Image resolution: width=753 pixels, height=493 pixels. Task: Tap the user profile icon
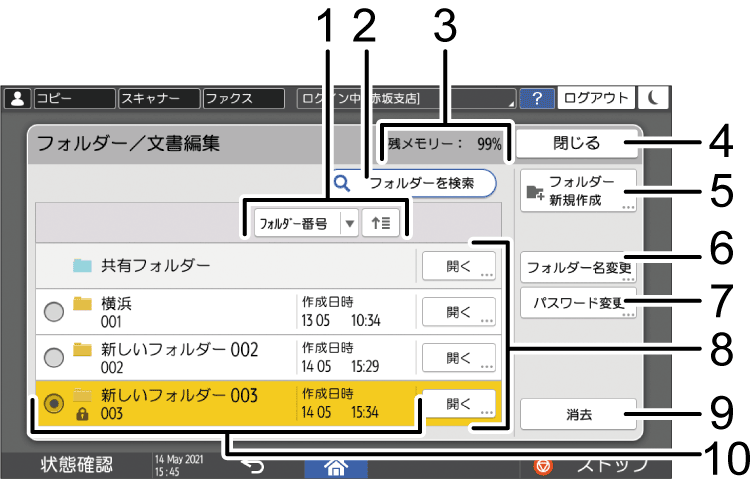[18, 98]
